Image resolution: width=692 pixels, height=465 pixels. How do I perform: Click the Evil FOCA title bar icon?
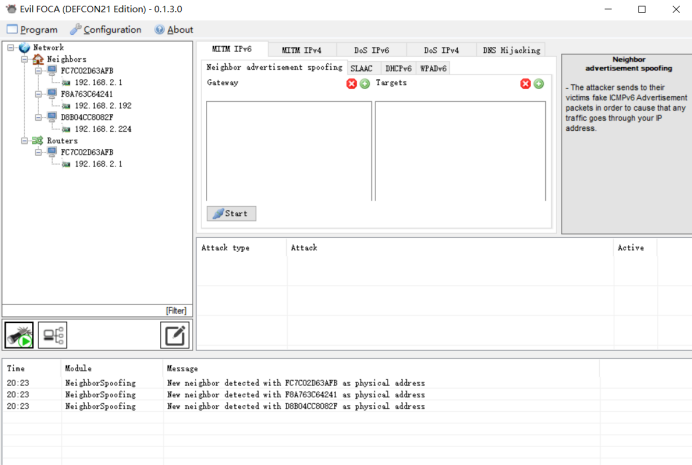coord(11,9)
